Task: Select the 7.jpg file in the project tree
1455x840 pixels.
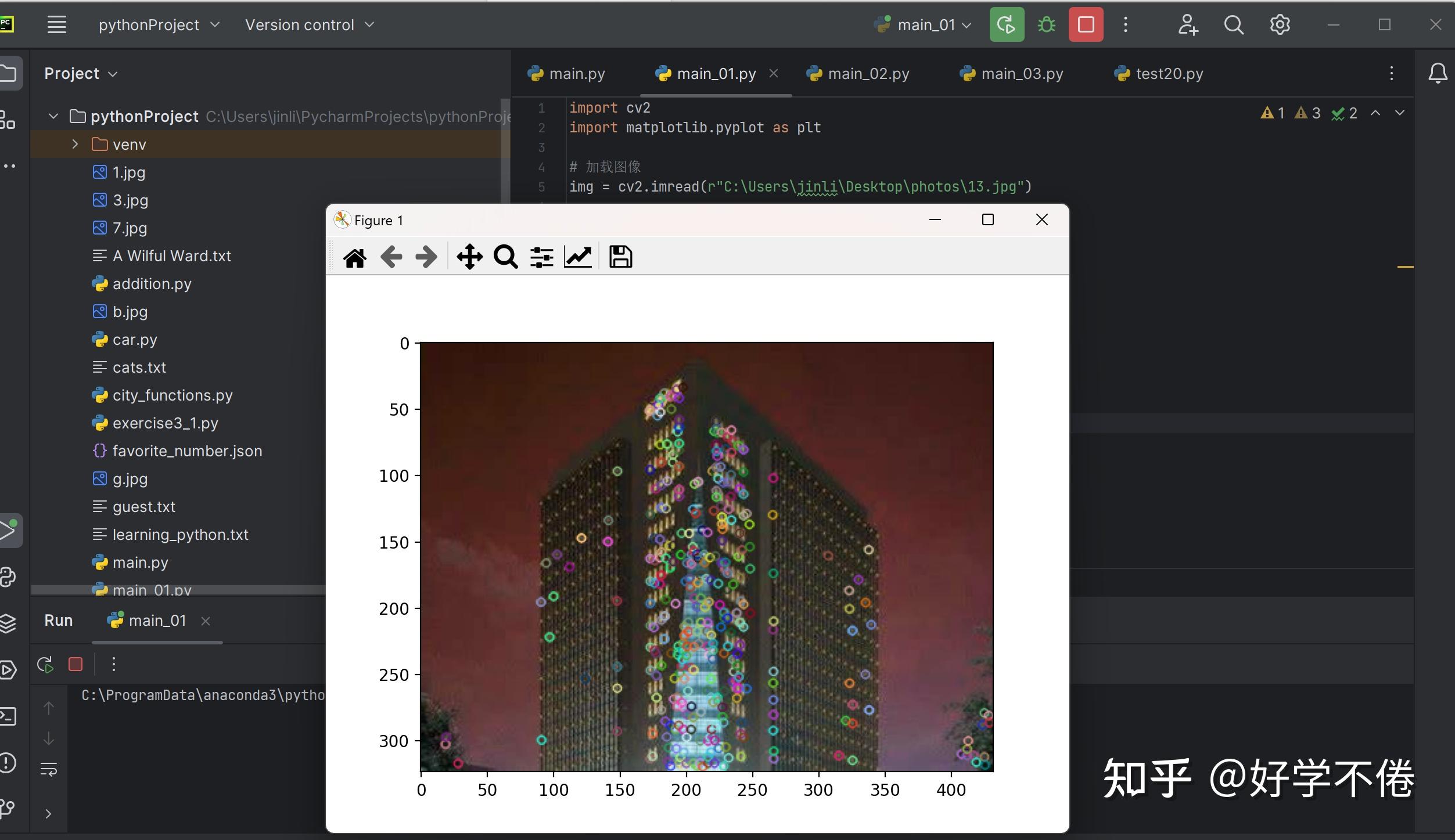Action: [130, 228]
